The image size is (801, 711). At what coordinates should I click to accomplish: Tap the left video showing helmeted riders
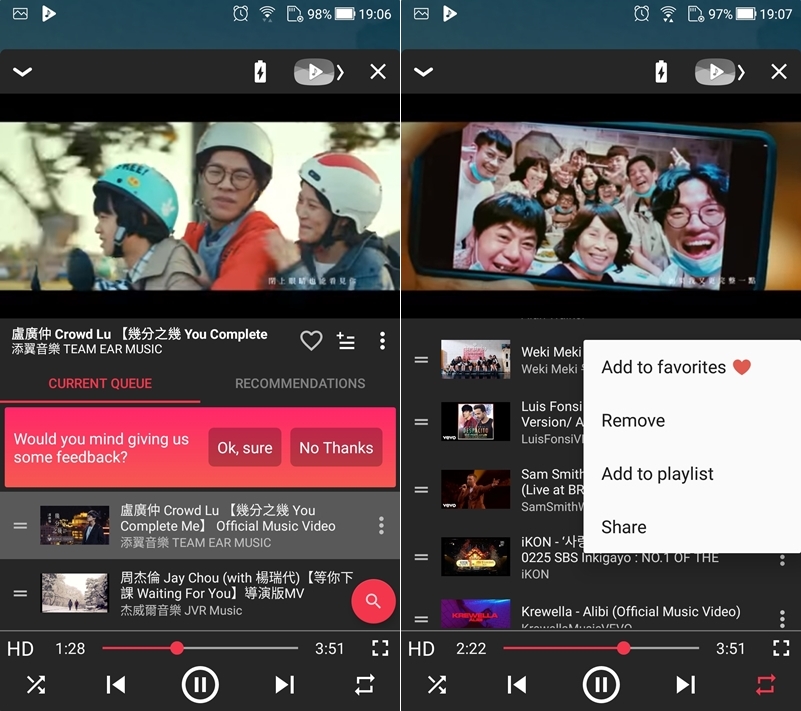click(200, 206)
